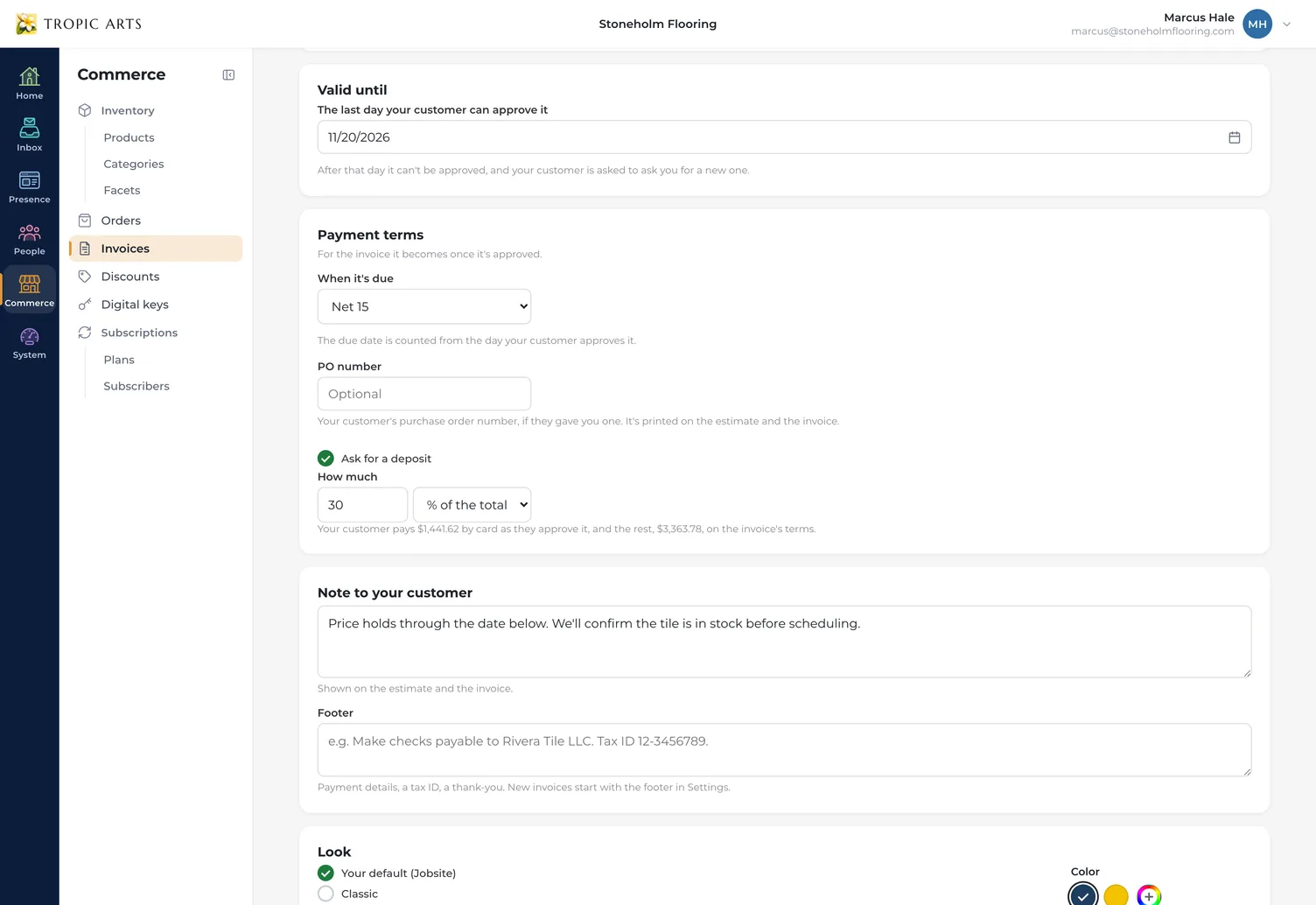1316x905 pixels.
Task: Uncheck Ask for a deposit
Action: tap(325, 459)
